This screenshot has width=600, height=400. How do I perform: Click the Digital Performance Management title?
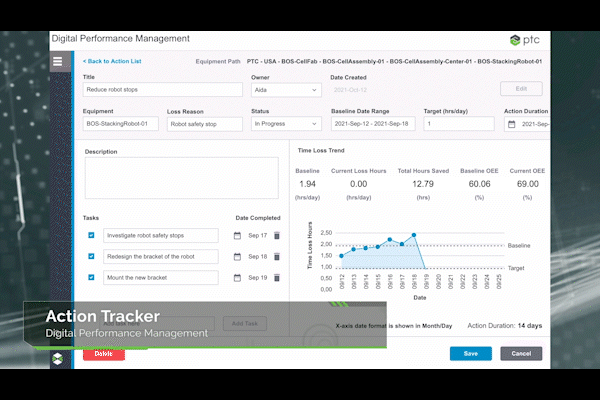coord(121,39)
